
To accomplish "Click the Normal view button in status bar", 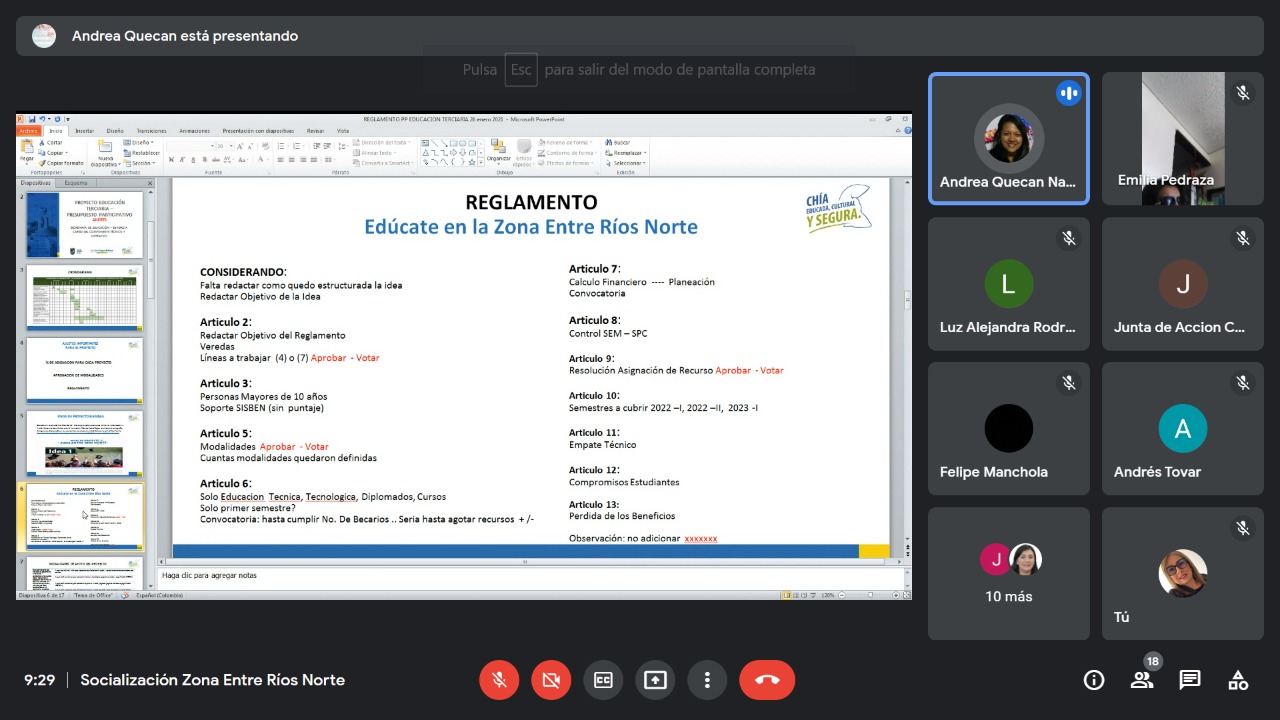I will coord(786,595).
